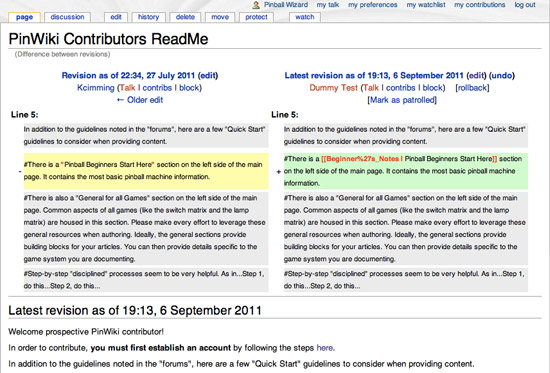Click the move tab
Screen dimensions: 550x373
tap(220, 17)
